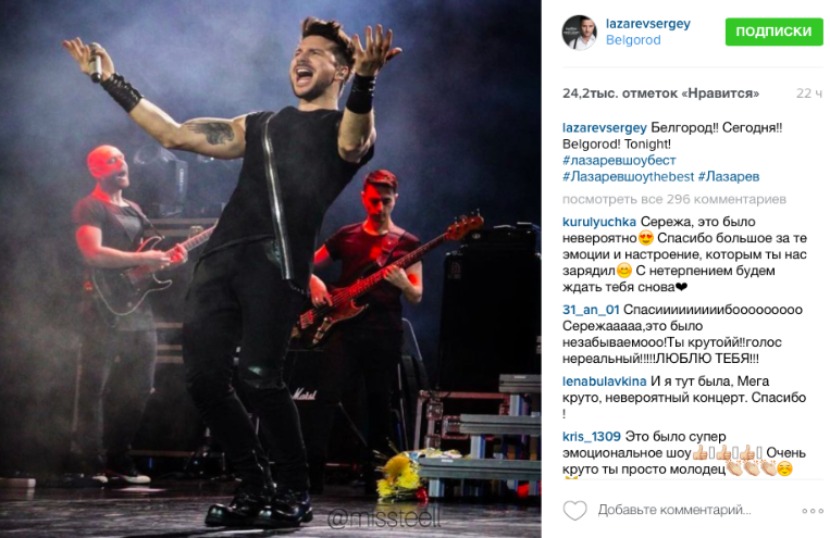The height and width of the screenshot is (538, 830).
Task: Open hashtag #лазаревшоубест
Action: point(619,160)
